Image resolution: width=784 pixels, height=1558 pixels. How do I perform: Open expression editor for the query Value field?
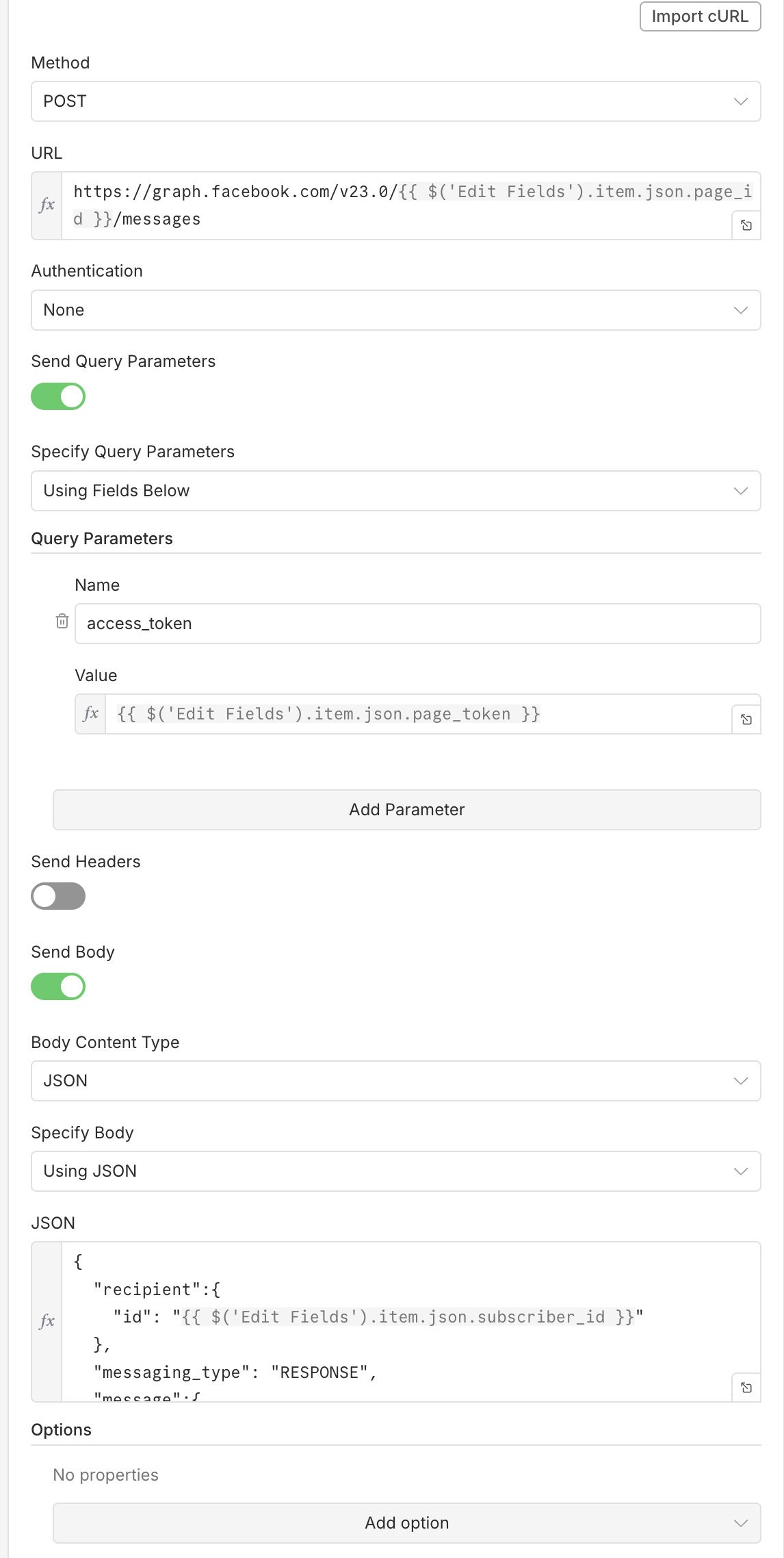pos(746,719)
